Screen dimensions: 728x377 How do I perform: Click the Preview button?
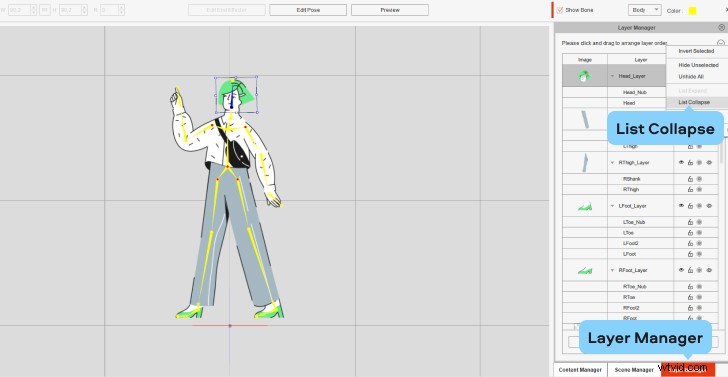tap(390, 10)
